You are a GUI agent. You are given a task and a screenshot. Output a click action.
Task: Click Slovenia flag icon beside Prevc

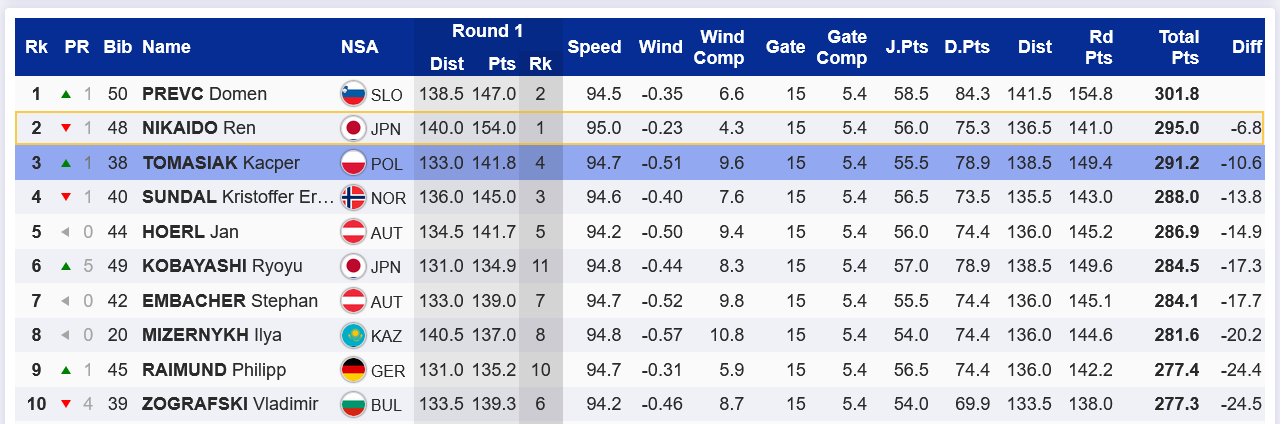click(x=352, y=94)
